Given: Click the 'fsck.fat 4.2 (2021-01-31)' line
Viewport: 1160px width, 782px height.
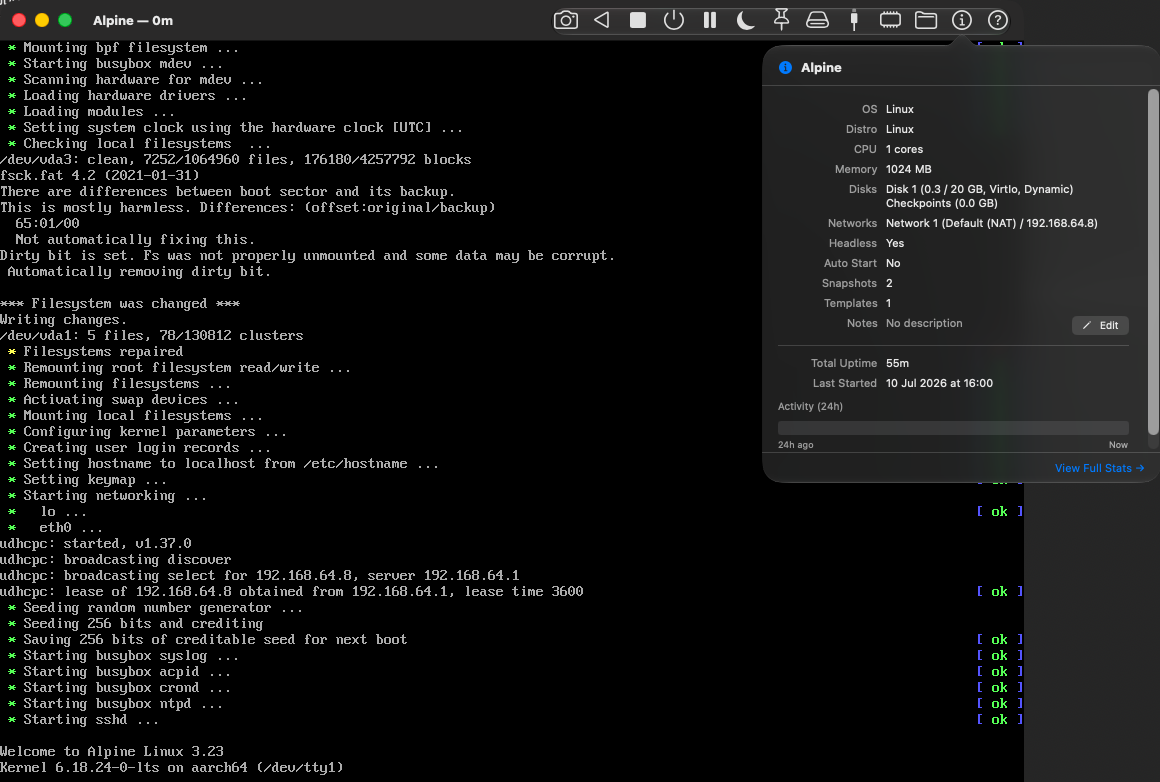Looking at the screenshot, I should tap(100, 175).
